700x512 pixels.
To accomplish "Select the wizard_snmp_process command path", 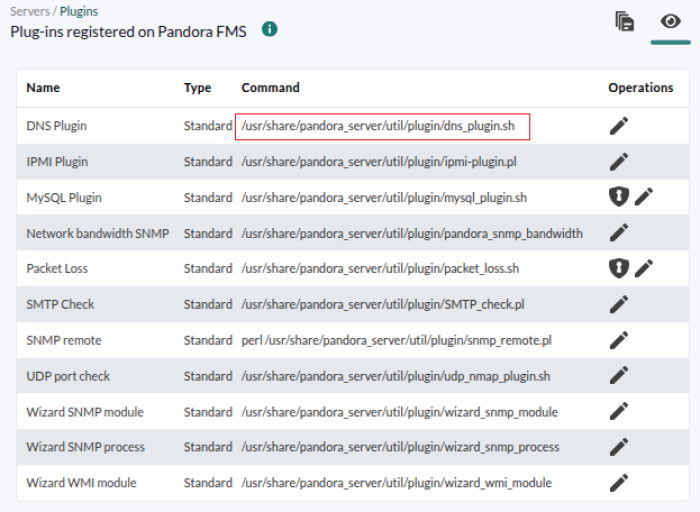I will coord(400,447).
